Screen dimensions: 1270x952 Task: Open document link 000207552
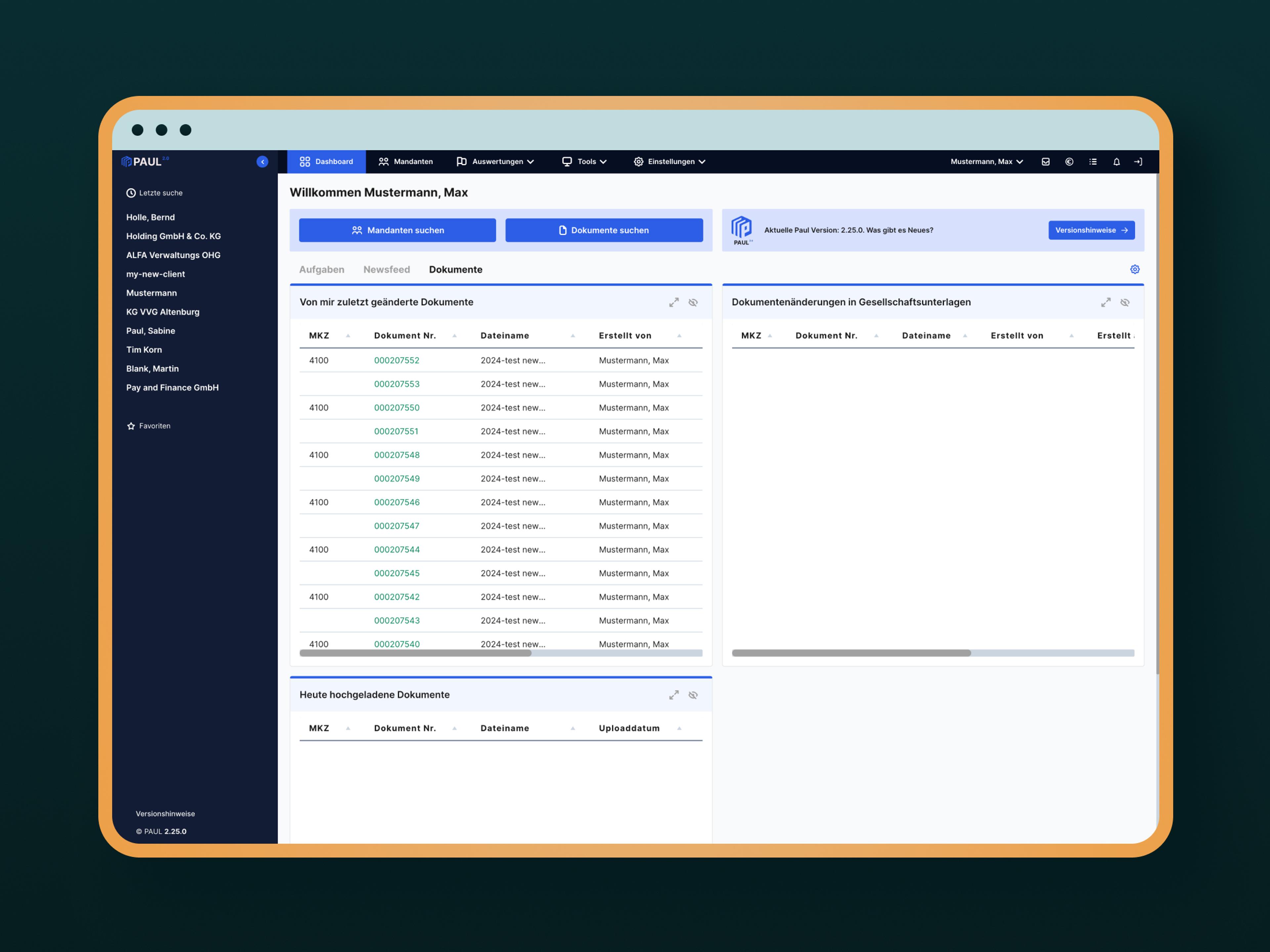click(397, 360)
